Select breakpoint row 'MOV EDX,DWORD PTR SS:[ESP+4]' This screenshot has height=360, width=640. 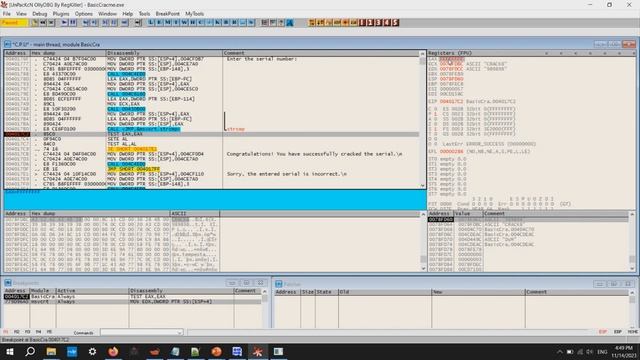[133, 302]
